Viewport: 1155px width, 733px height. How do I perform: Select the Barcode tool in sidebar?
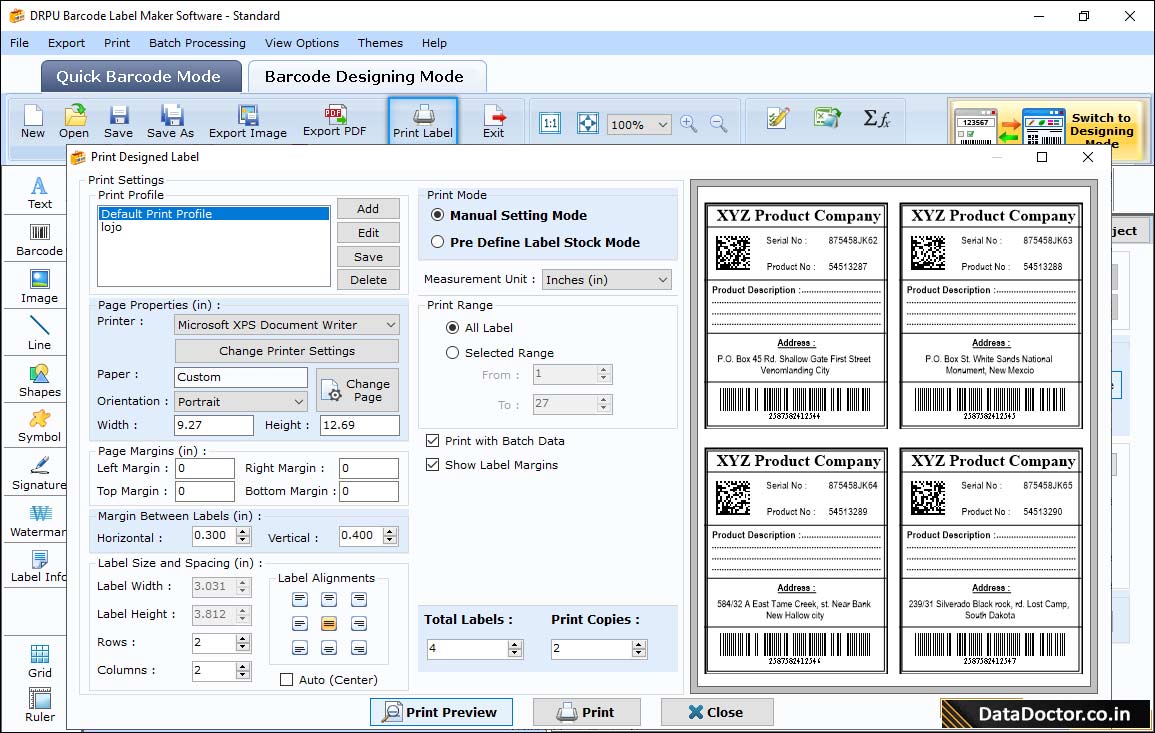coord(37,236)
